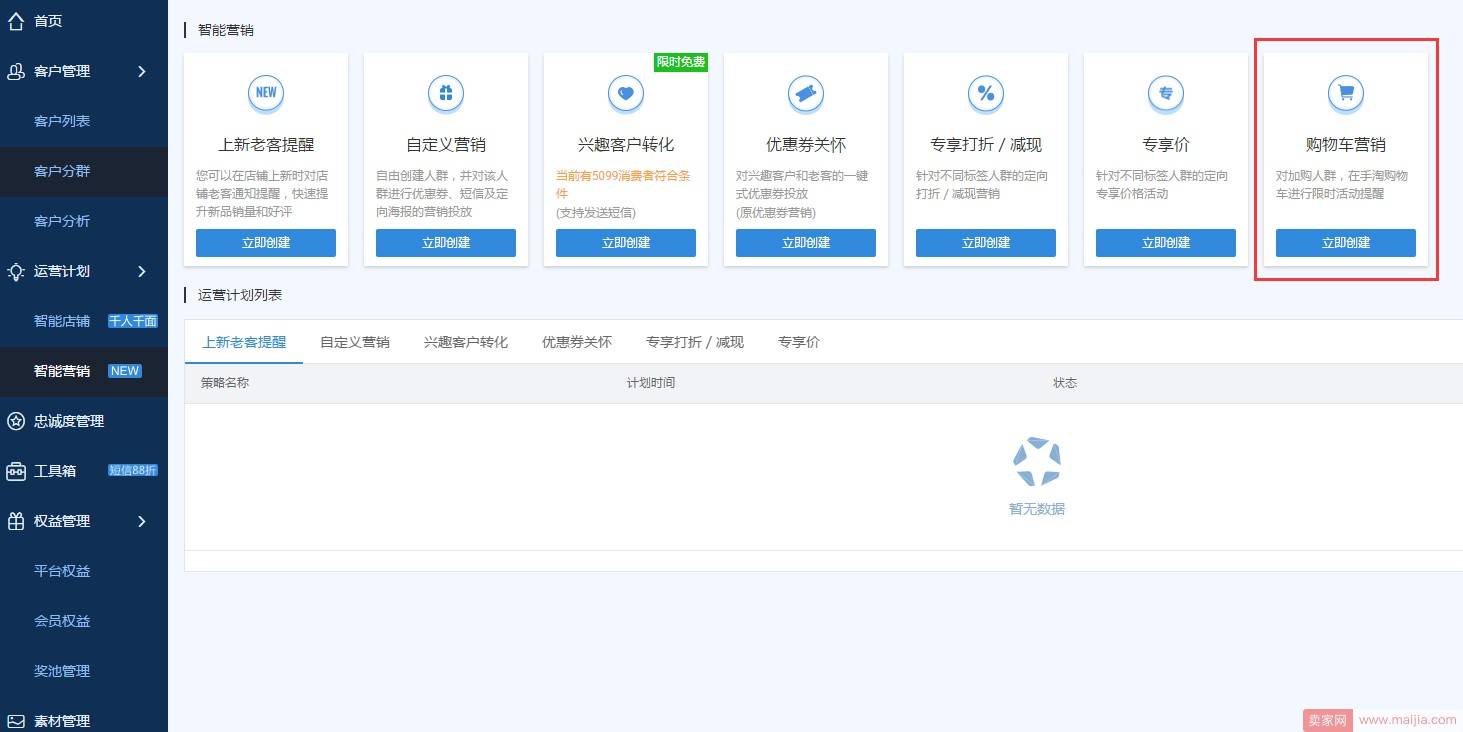Click the toolbox icon in sidebar
Screen dimensions: 1463x732
pos(15,471)
